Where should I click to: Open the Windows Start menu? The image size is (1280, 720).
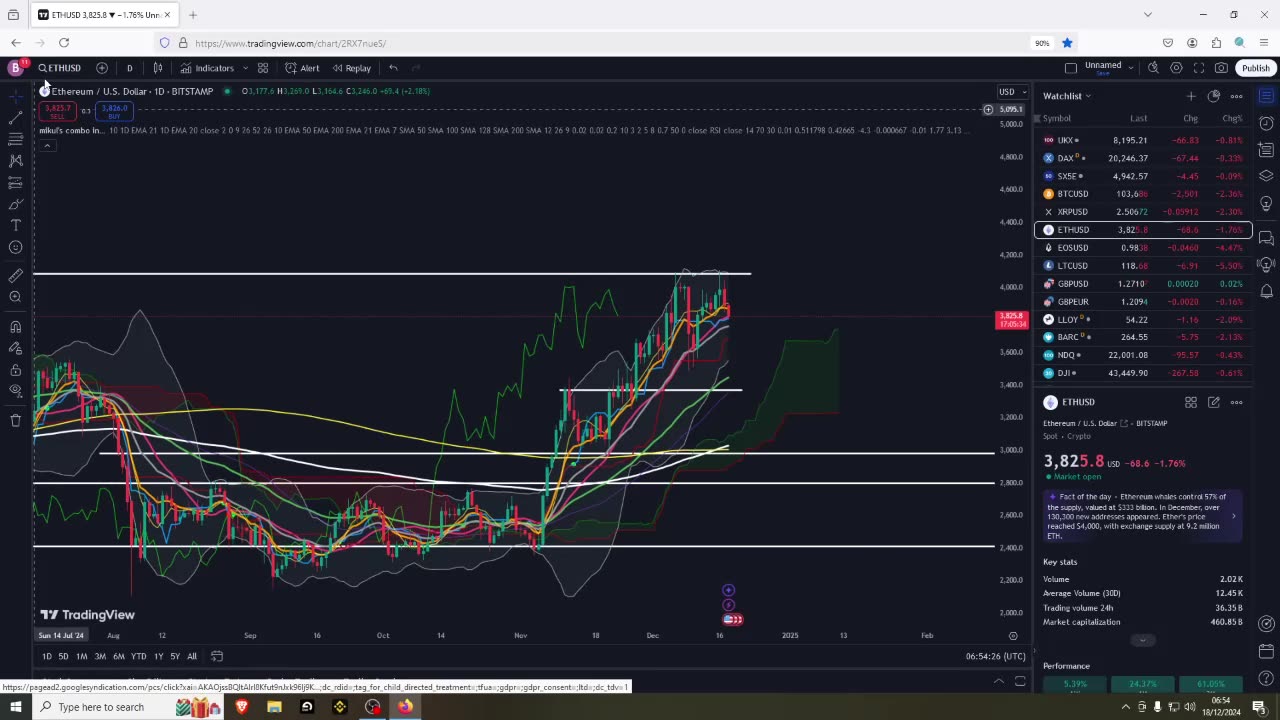pyautogui.click(x=15, y=707)
